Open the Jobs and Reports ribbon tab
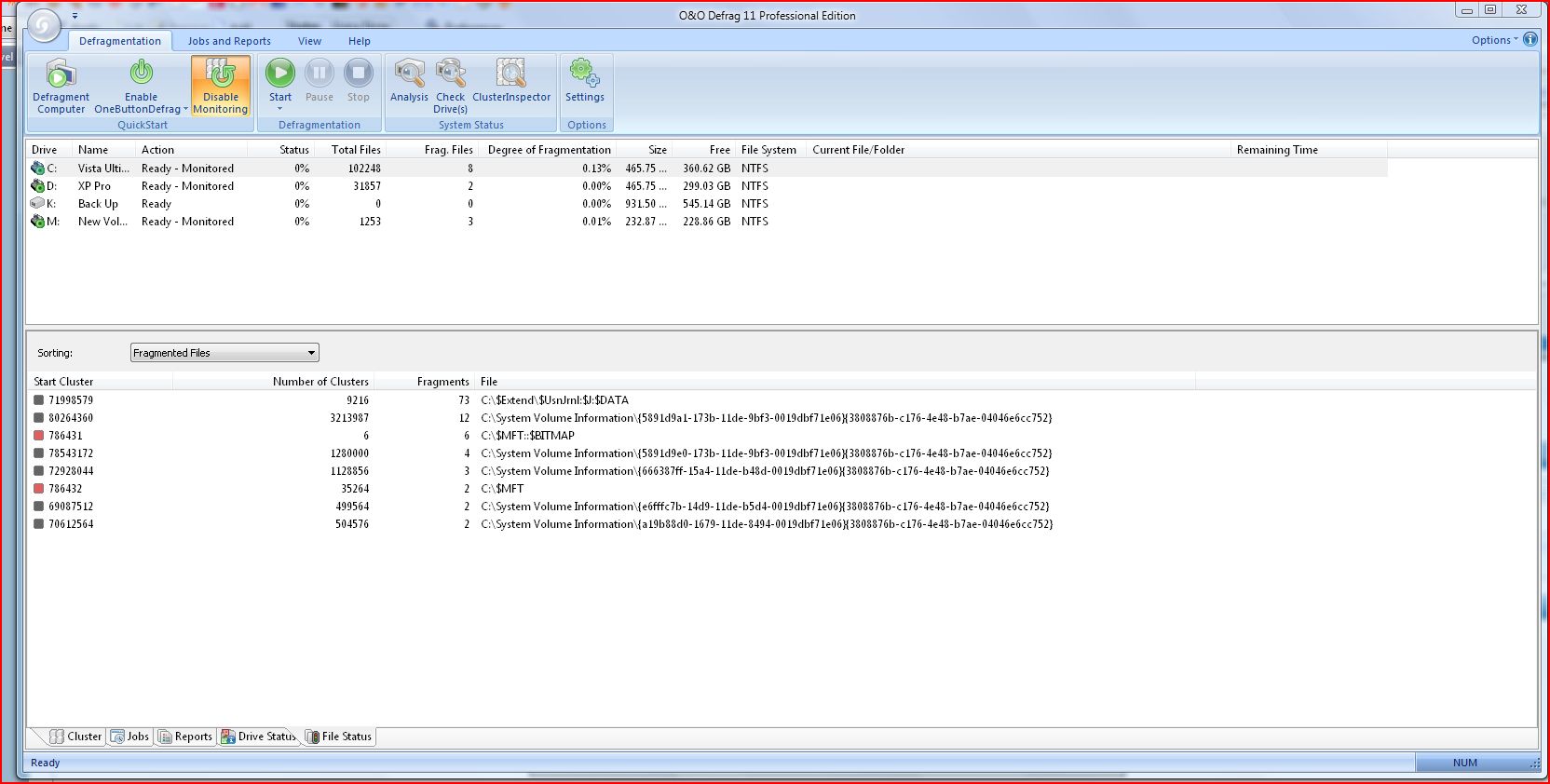The image size is (1550, 784). tap(229, 41)
